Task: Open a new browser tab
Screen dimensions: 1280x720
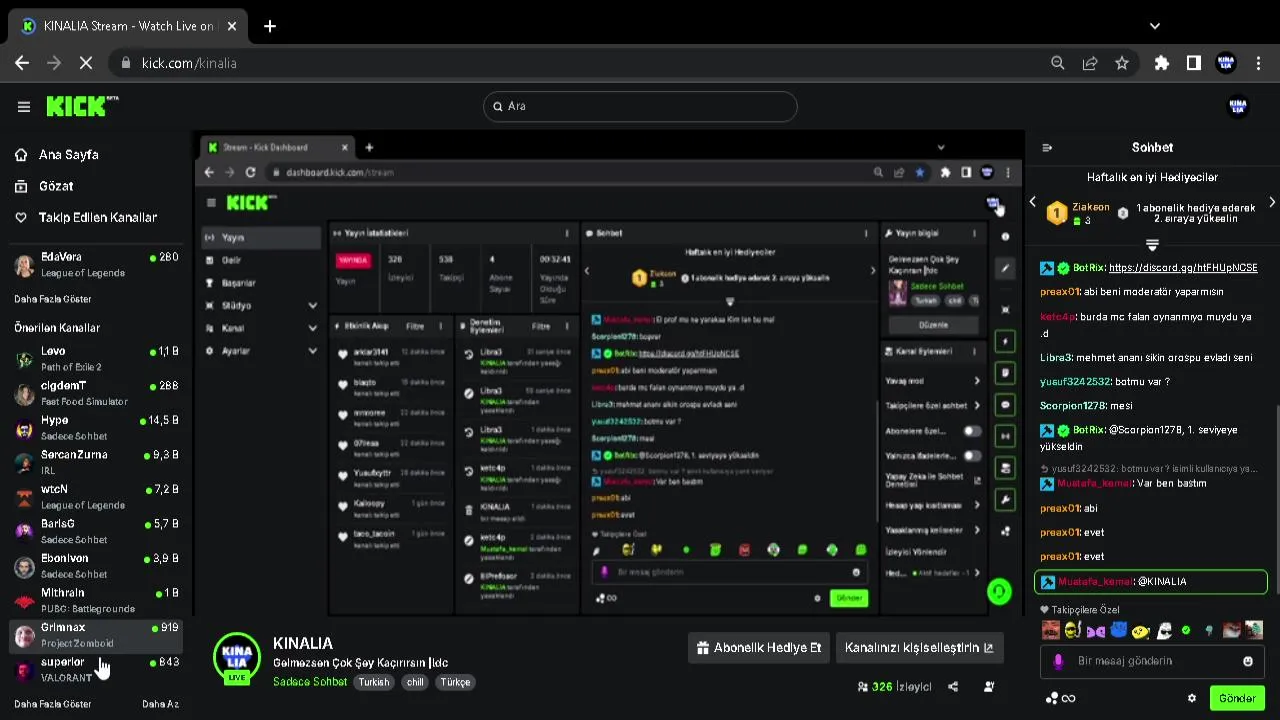Action: point(270,26)
